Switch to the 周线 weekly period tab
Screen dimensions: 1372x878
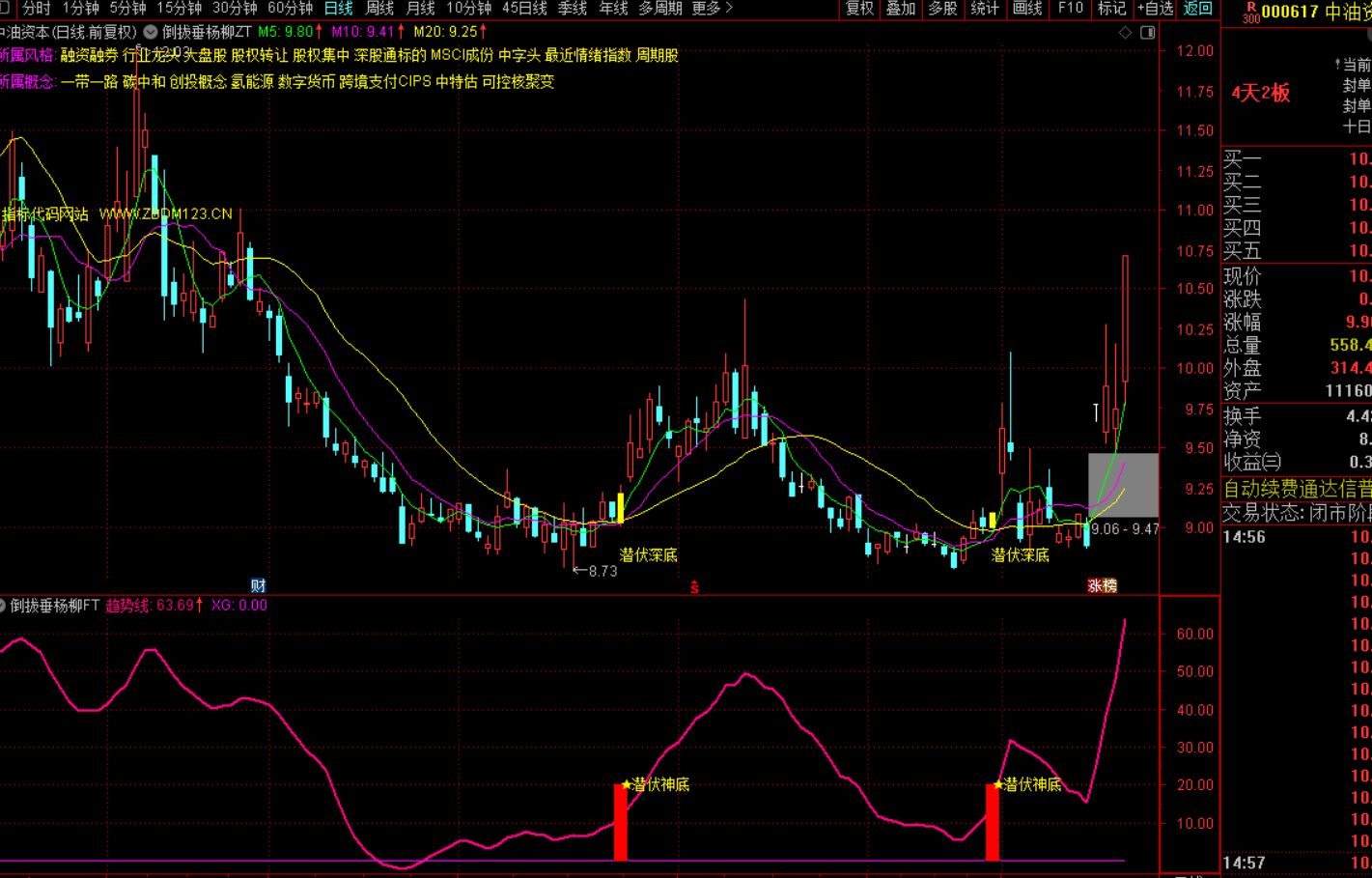point(379,9)
